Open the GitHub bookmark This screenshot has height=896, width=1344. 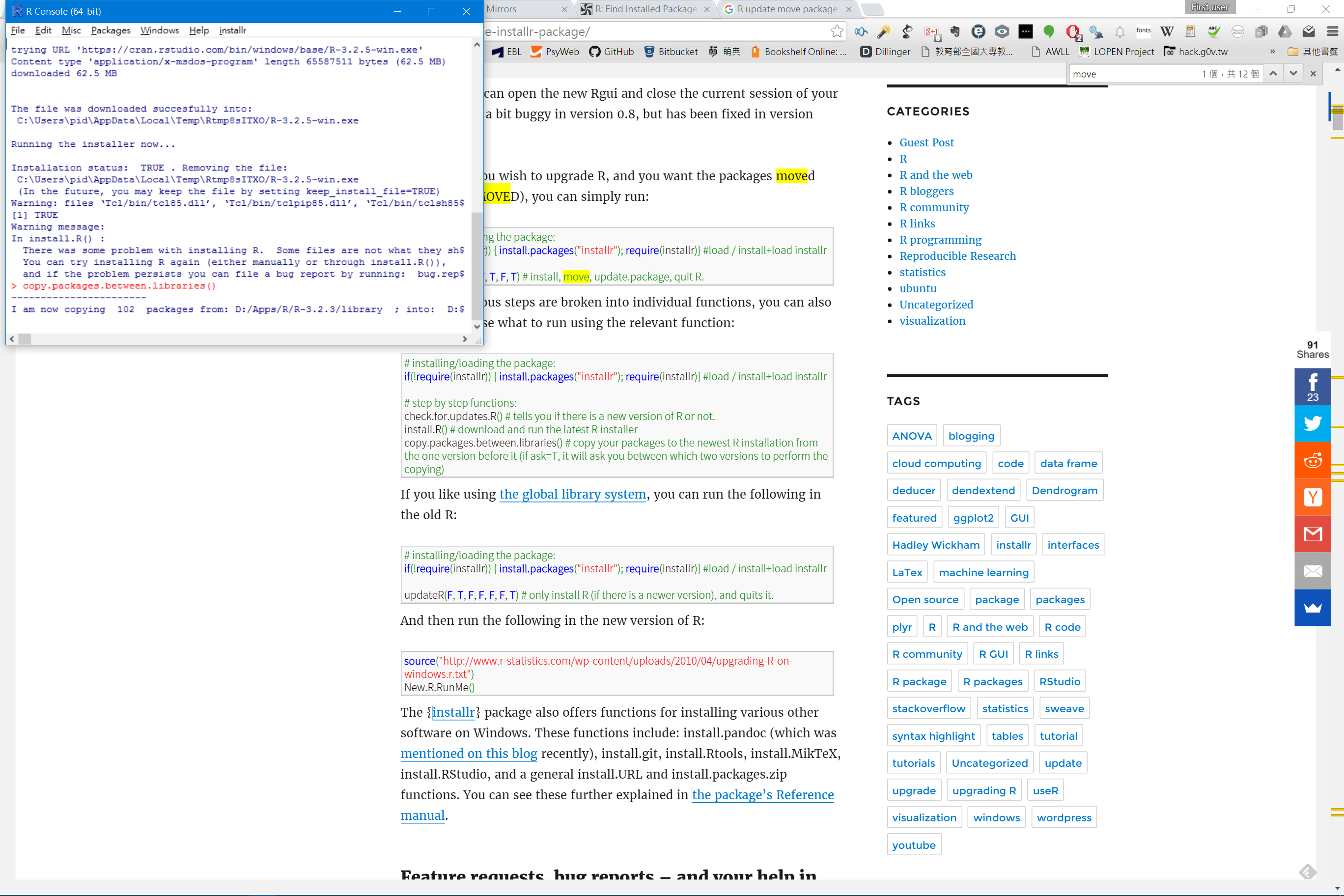pos(611,52)
